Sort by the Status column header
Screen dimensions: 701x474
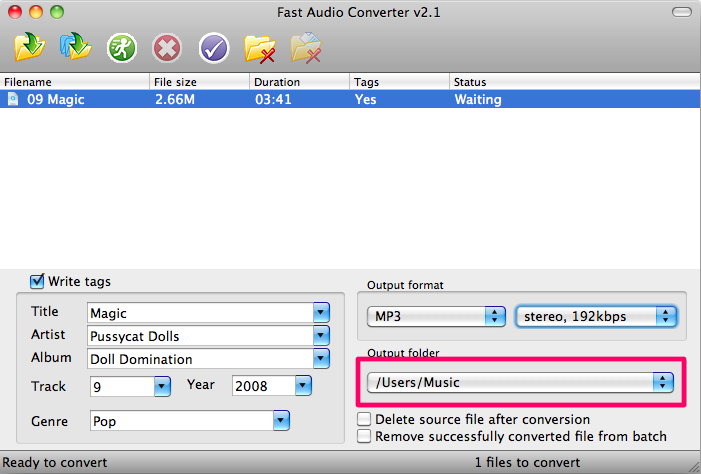click(575, 82)
